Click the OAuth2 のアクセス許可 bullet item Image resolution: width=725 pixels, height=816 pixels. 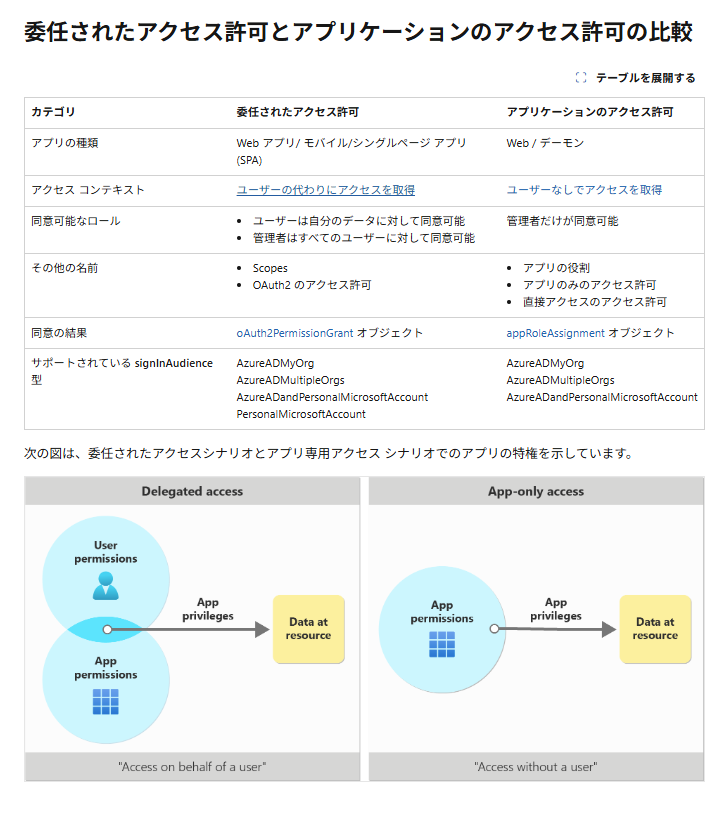(x=312, y=285)
